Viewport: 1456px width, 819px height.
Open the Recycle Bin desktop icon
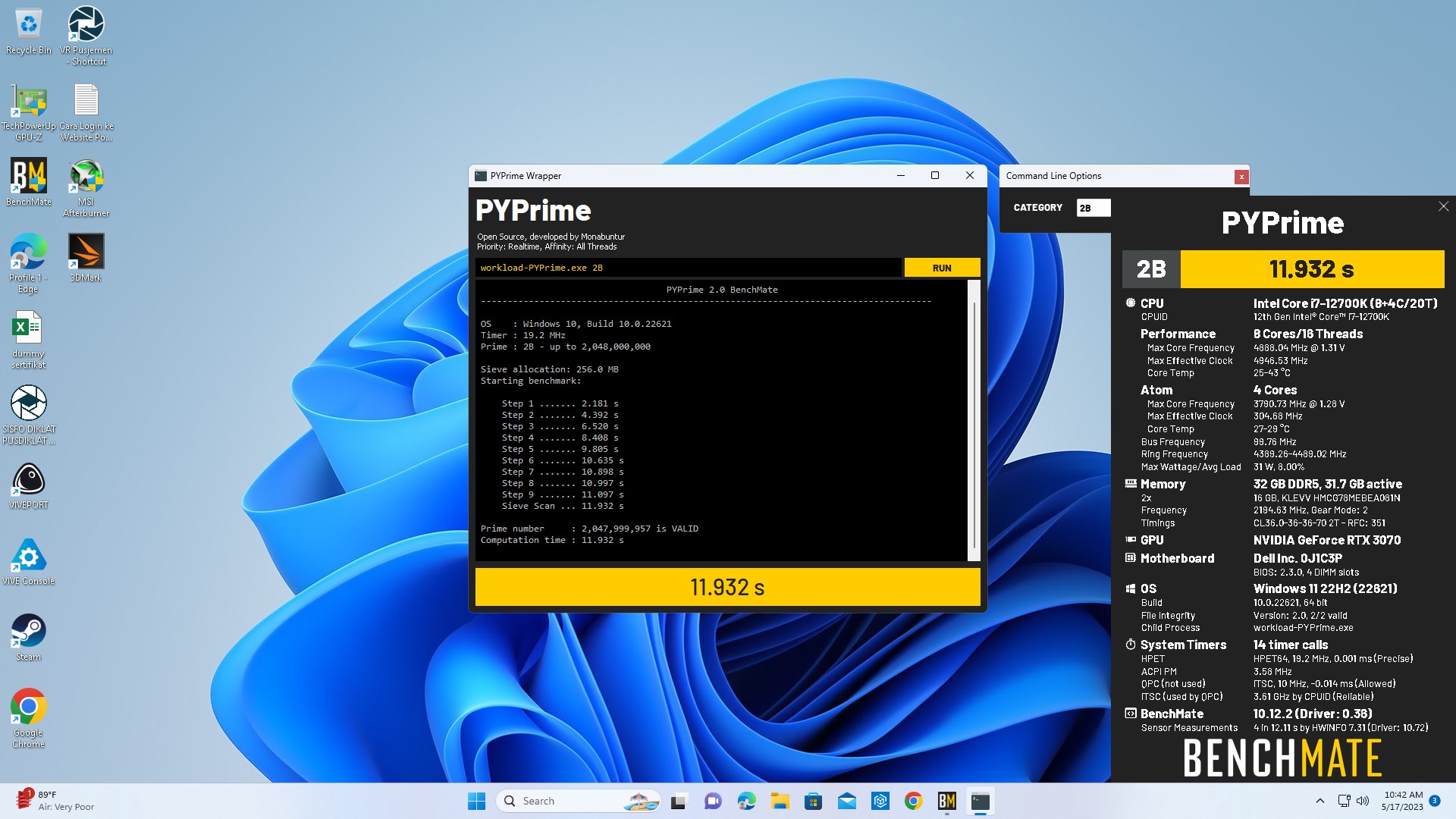click(x=29, y=32)
